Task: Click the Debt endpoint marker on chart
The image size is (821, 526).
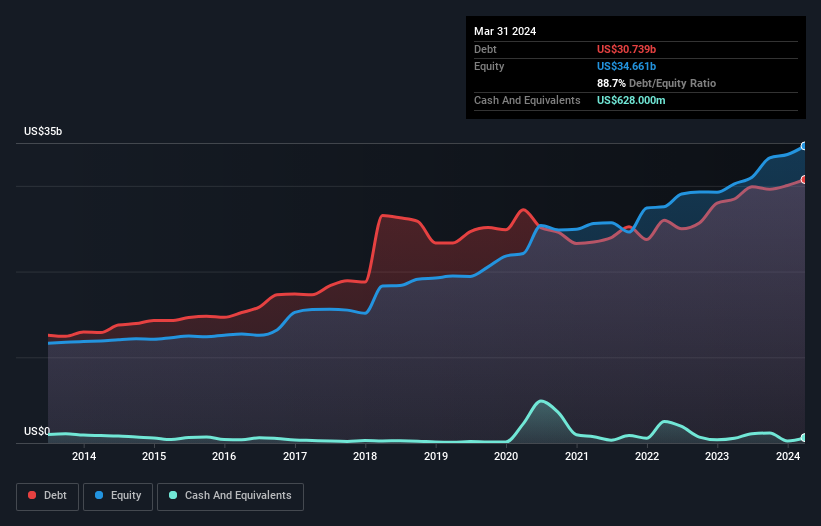Action: (804, 180)
